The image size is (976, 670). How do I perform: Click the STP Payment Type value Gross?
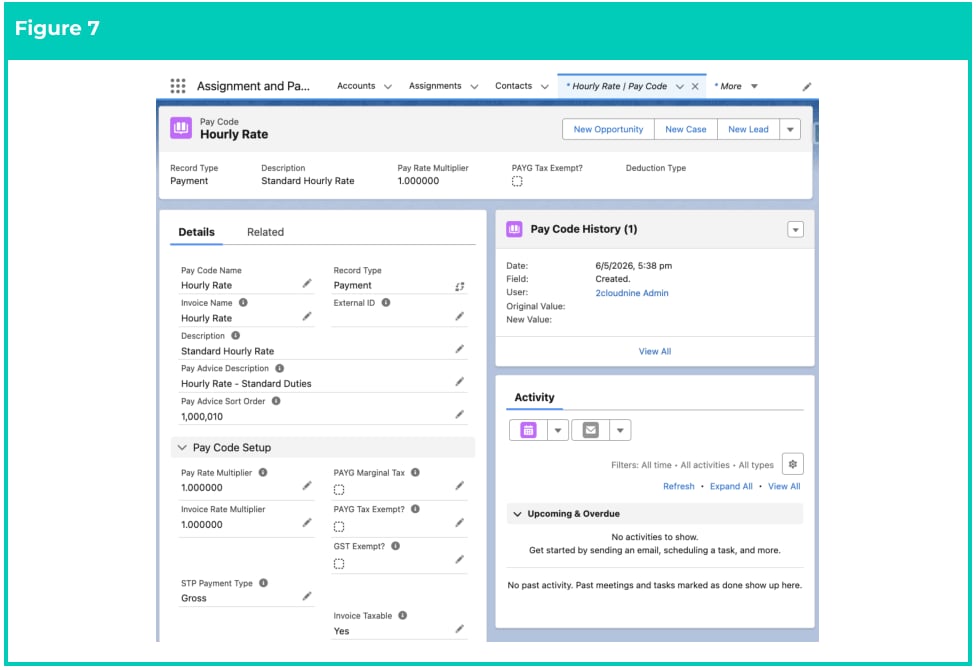pos(194,598)
